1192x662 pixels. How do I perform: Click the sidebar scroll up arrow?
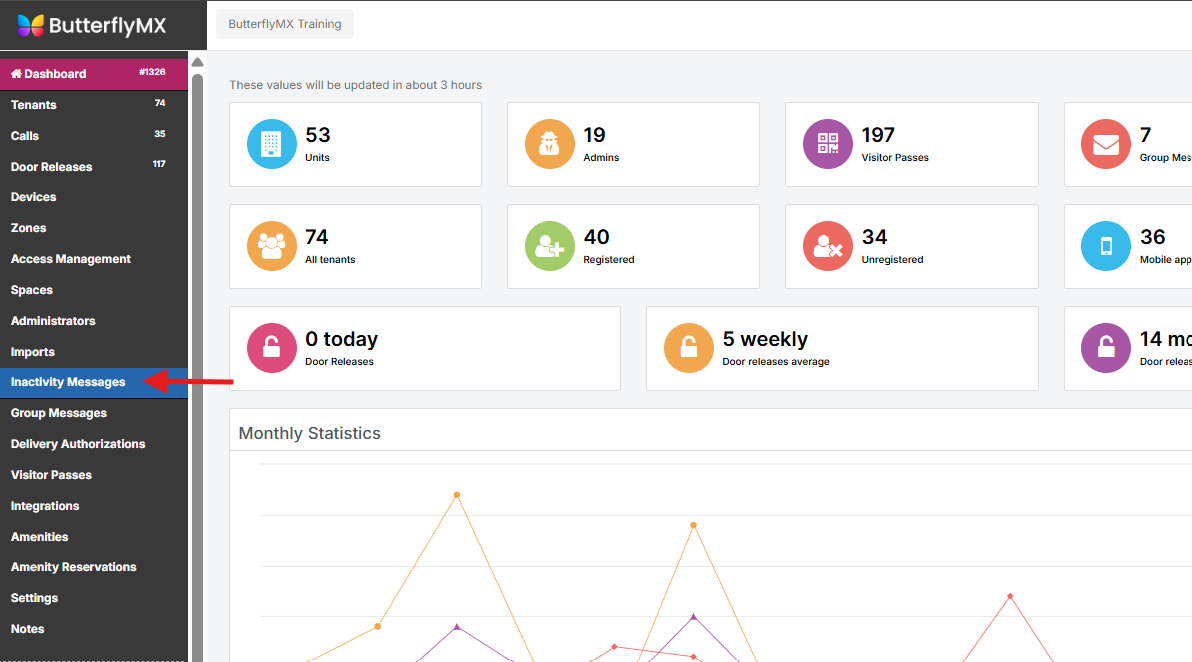pos(197,62)
